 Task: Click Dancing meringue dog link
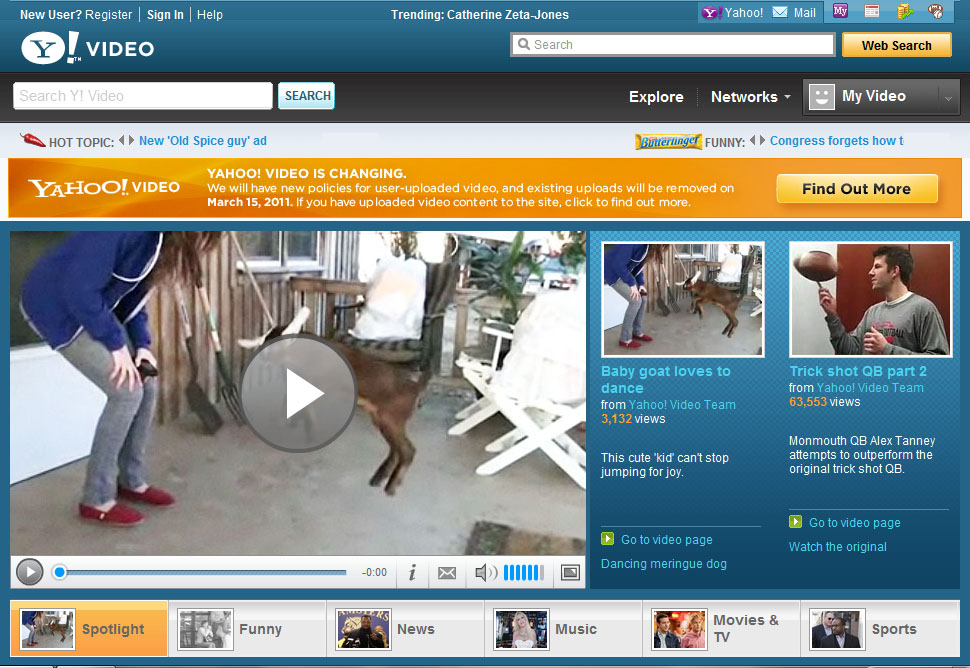click(664, 563)
